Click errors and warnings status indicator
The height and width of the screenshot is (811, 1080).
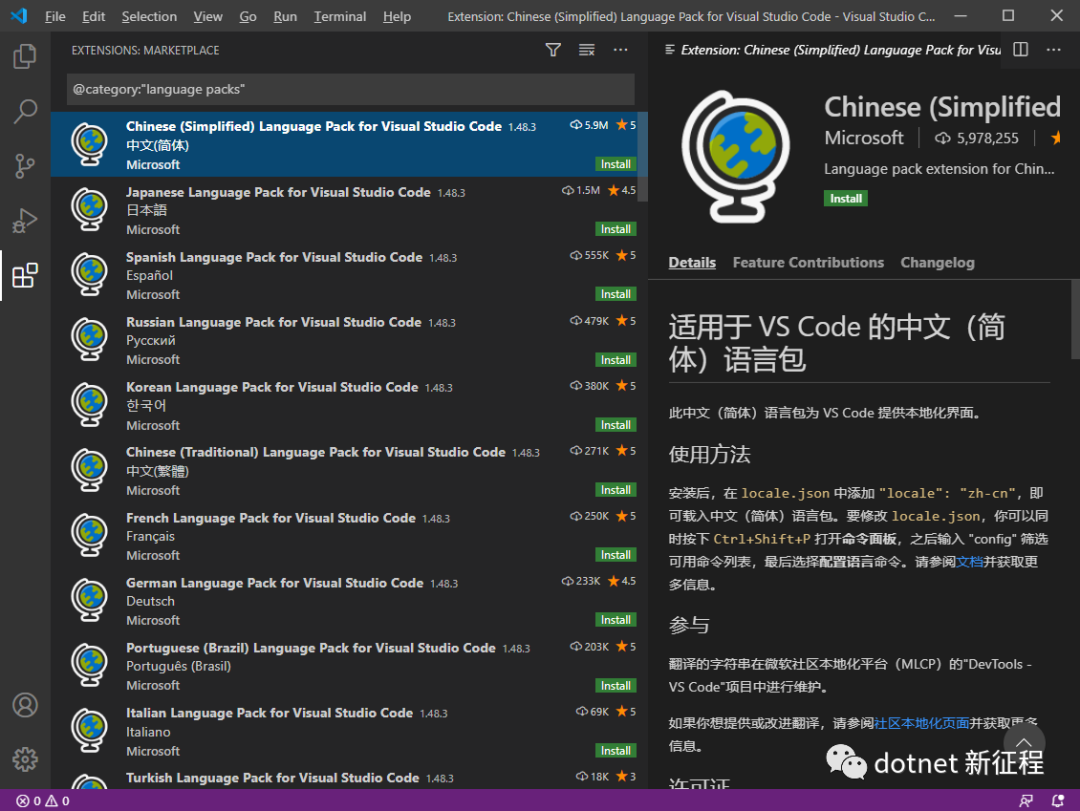[x=43, y=801]
